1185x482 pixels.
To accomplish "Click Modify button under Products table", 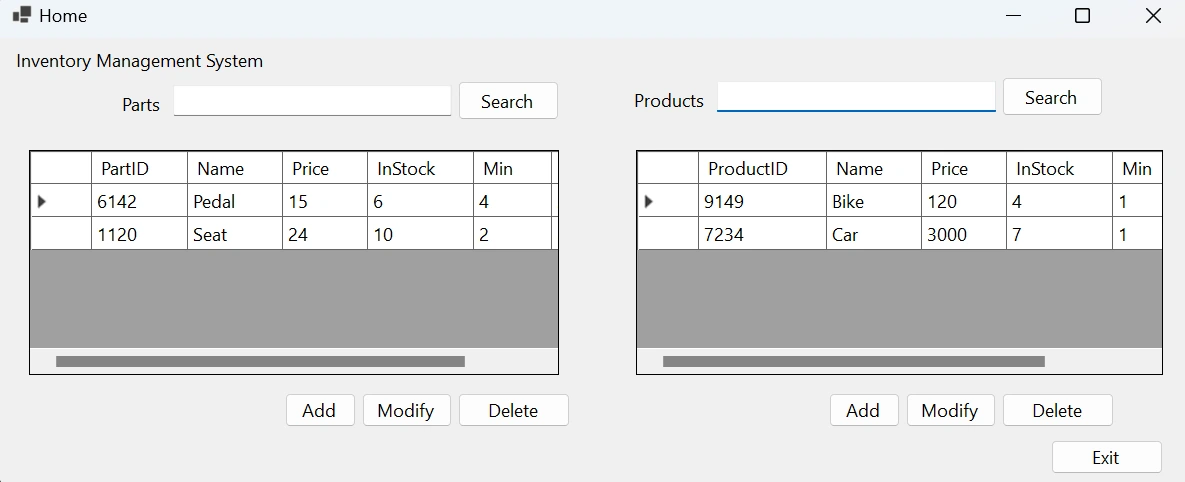I will point(951,410).
